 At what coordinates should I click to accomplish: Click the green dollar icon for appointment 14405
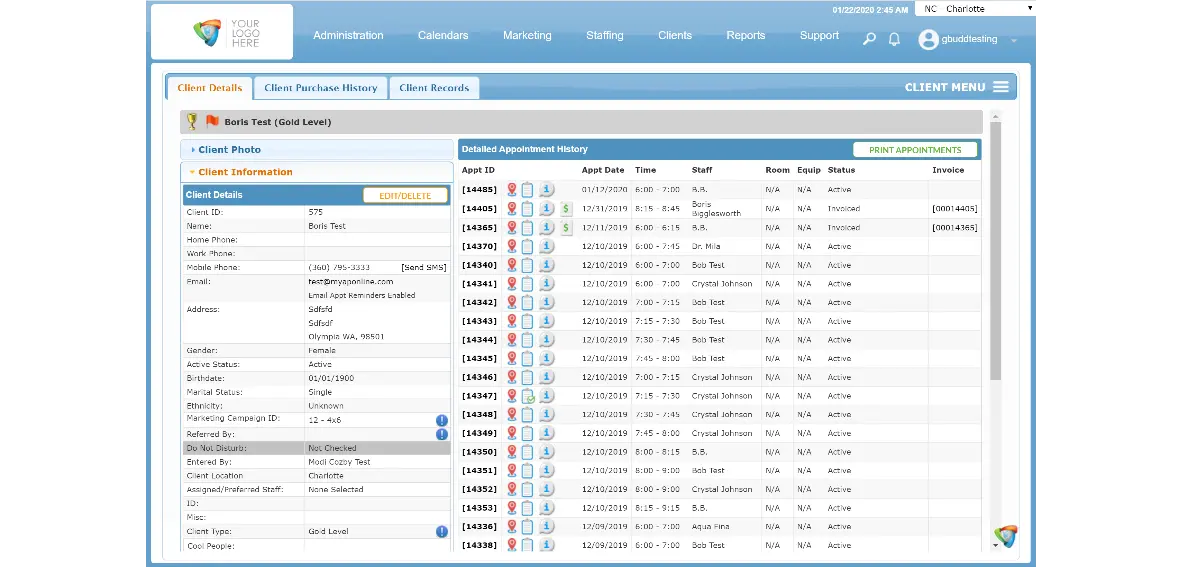tap(566, 209)
